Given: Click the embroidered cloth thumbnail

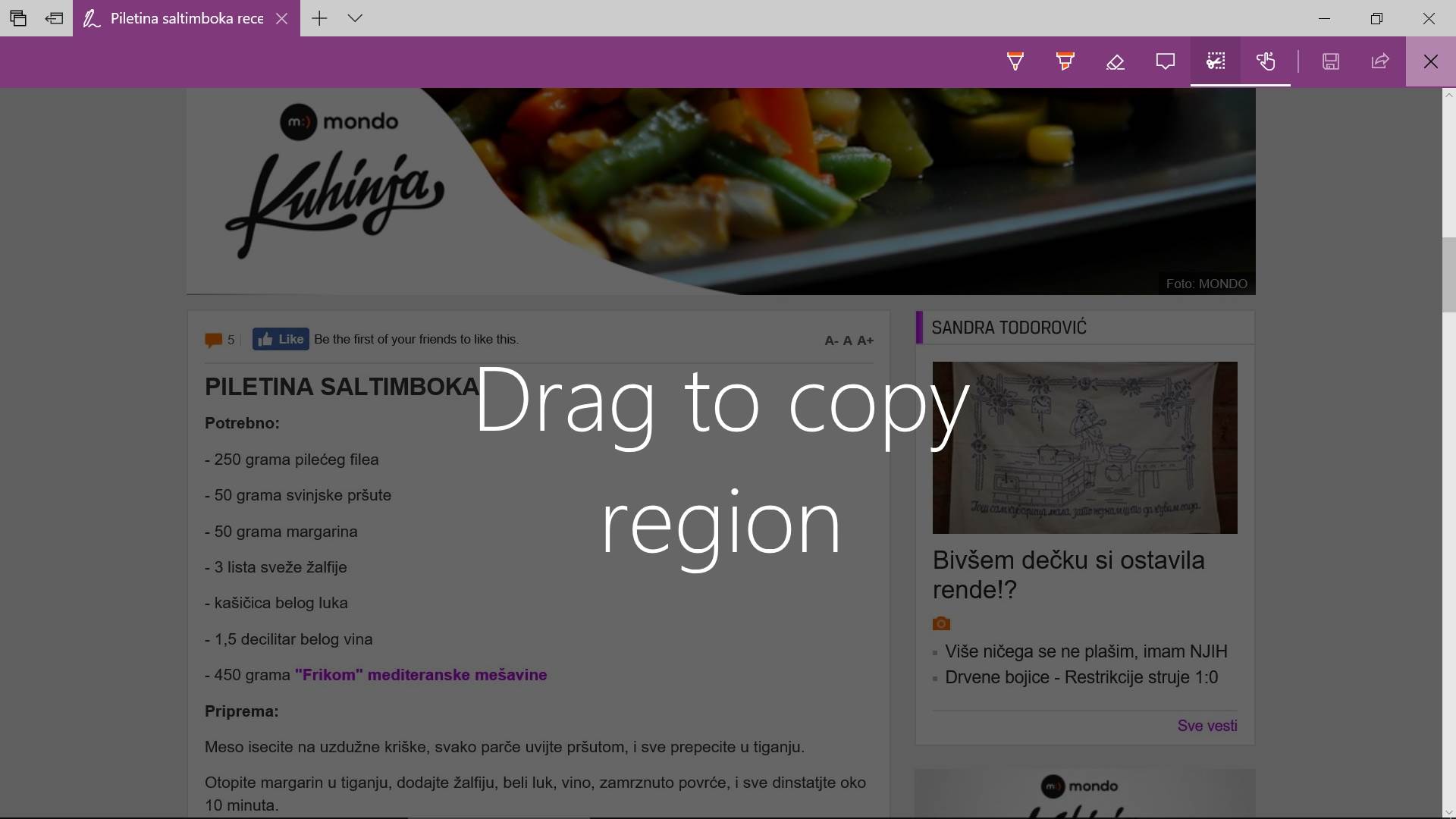Looking at the screenshot, I should [x=1084, y=447].
